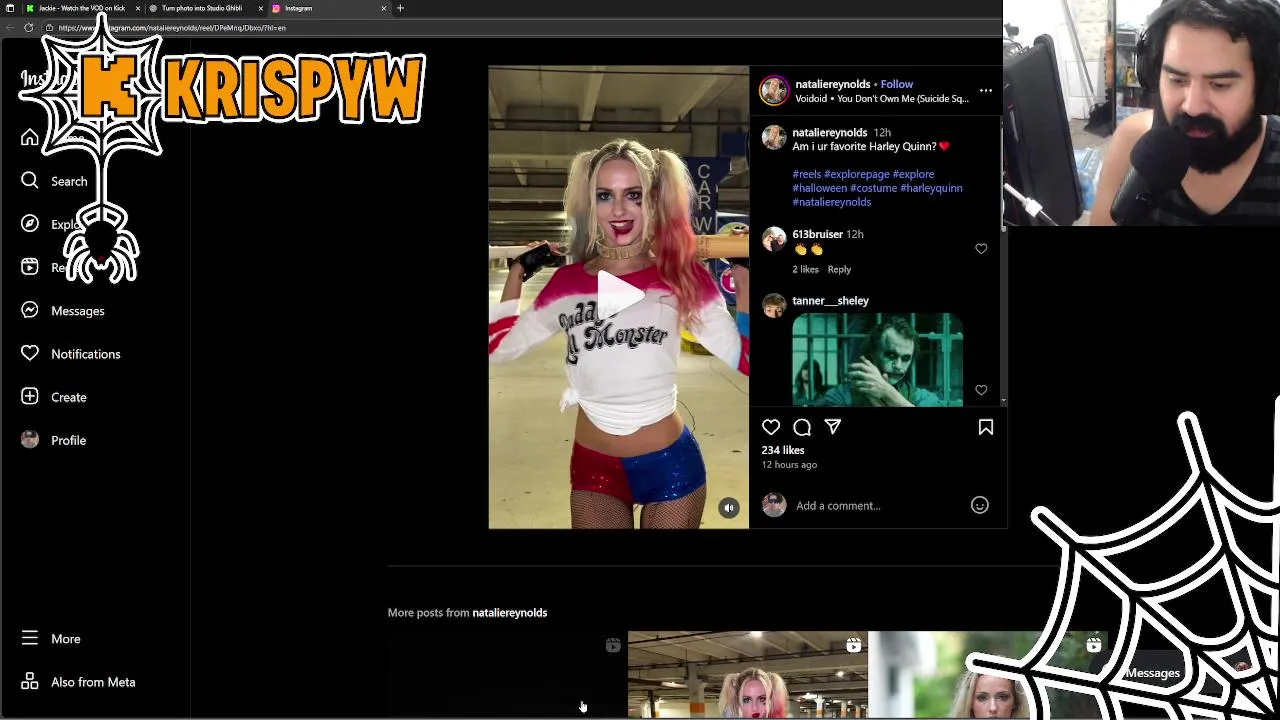Viewport: 1280px width, 720px height.
Task: Play the Harley Quinn reel
Action: click(x=619, y=292)
